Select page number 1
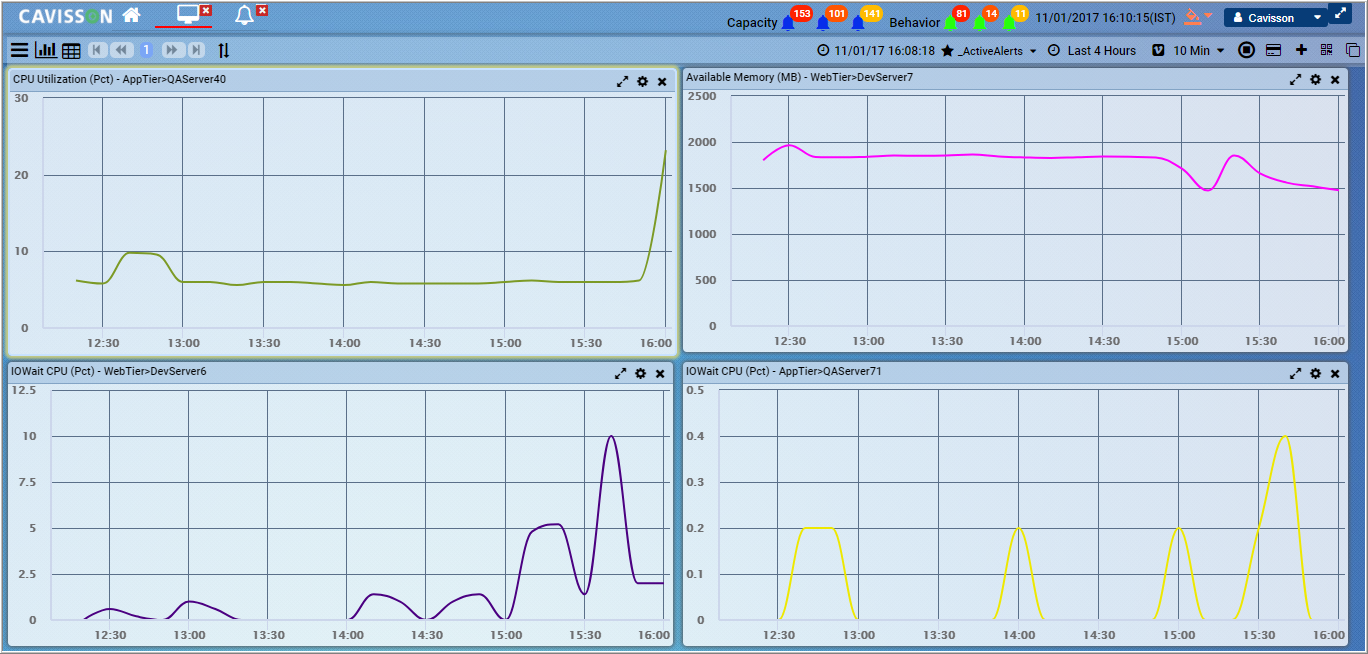This screenshot has height=654, width=1368. (x=146, y=50)
